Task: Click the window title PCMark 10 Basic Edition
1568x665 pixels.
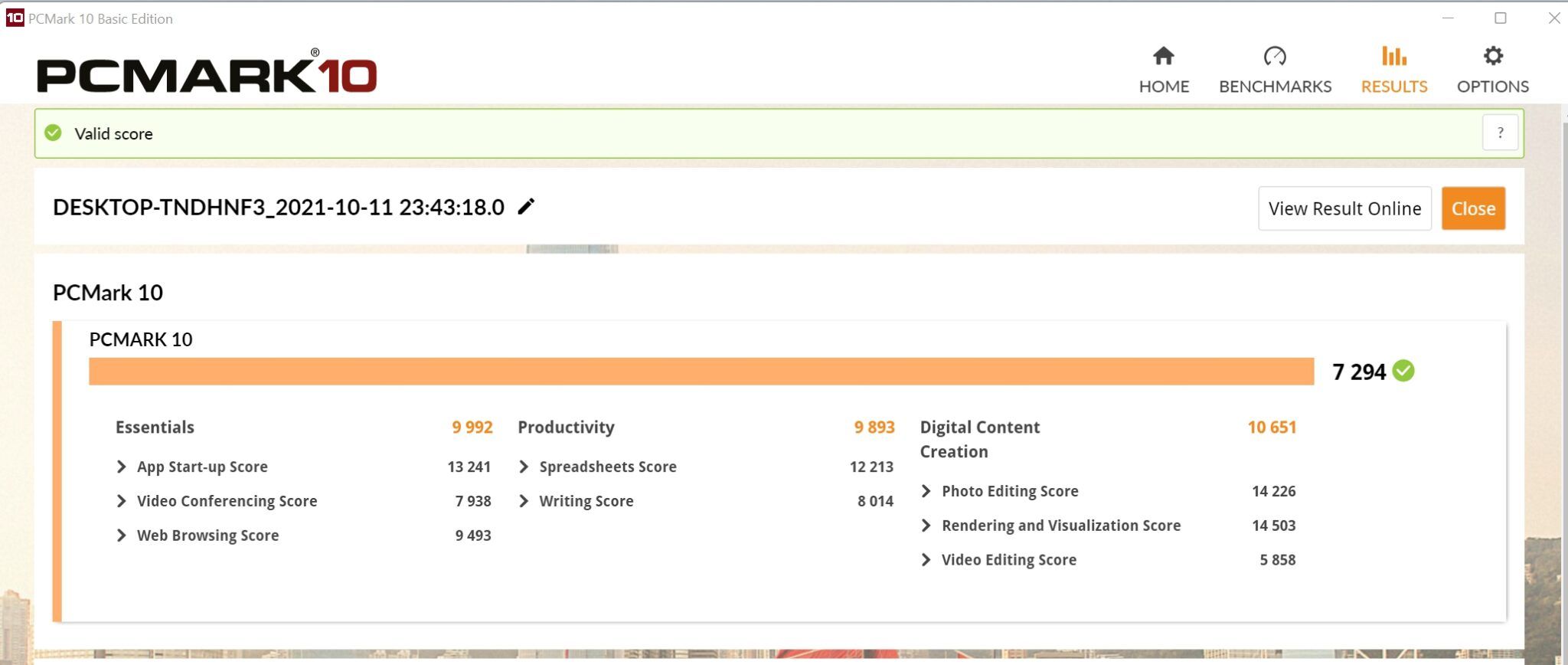Action: (100, 18)
